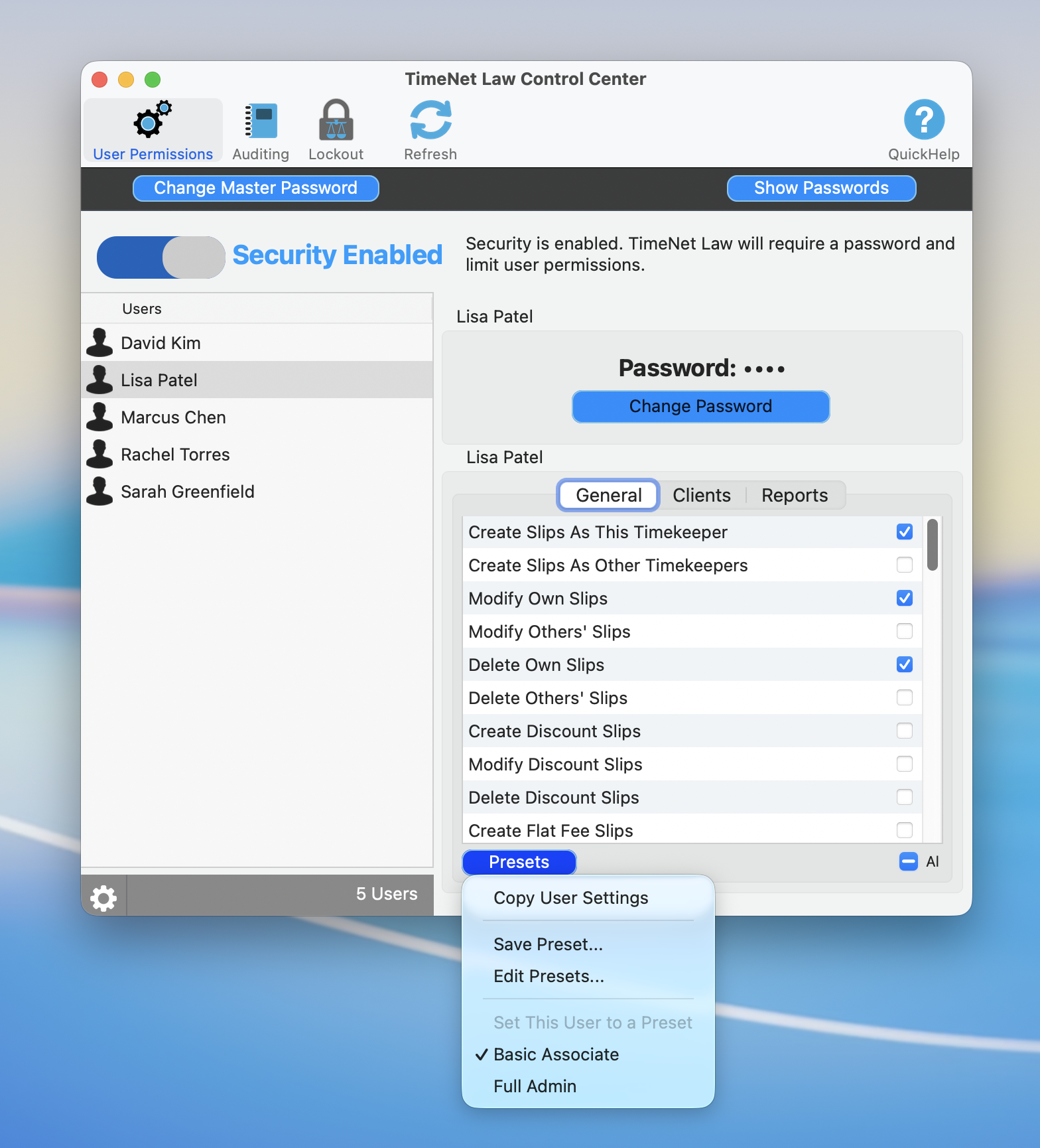
Task: Check Create Discount Slips
Action: click(905, 731)
